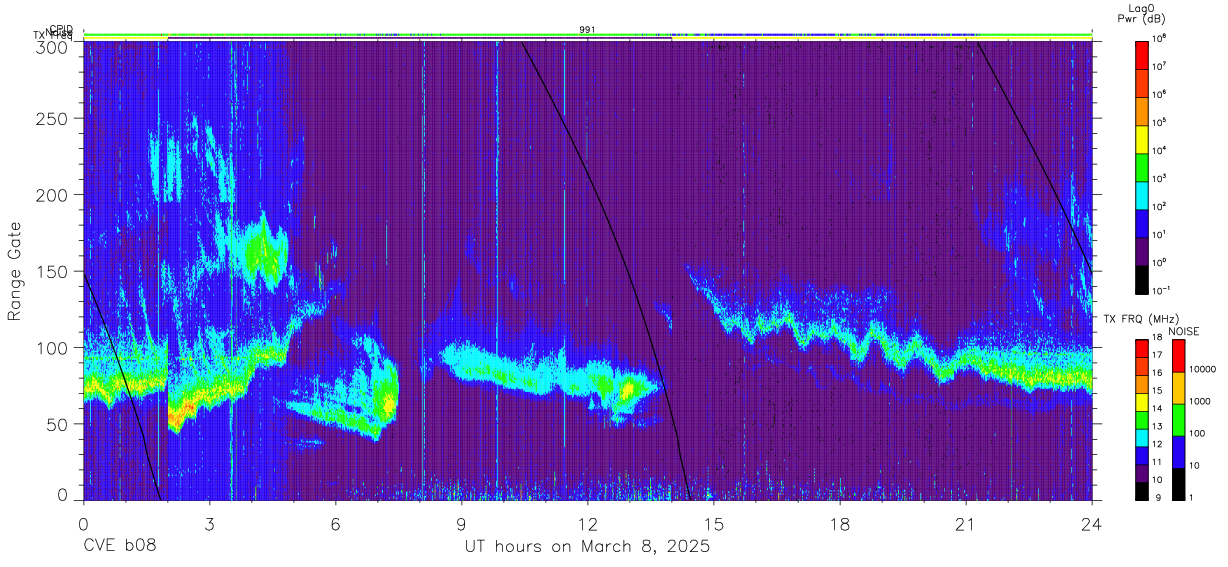Click the "1000" label on NOISE scale
Screen dimensions: 1228x567
tap(1201, 401)
